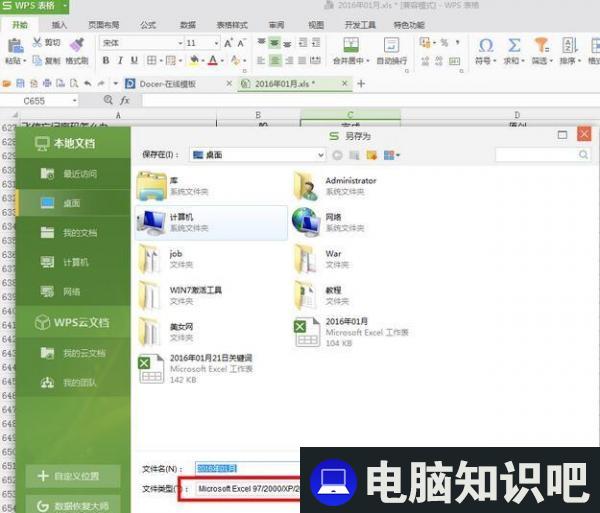Click the Filter funnel icon
The height and width of the screenshot is (513, 600).
coord(541,46)
